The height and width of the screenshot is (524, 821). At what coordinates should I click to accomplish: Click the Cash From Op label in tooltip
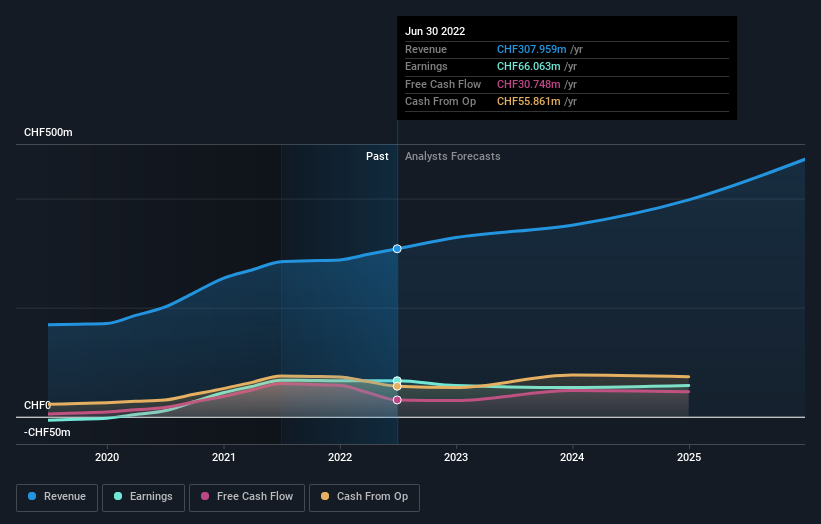pos(440,102)
